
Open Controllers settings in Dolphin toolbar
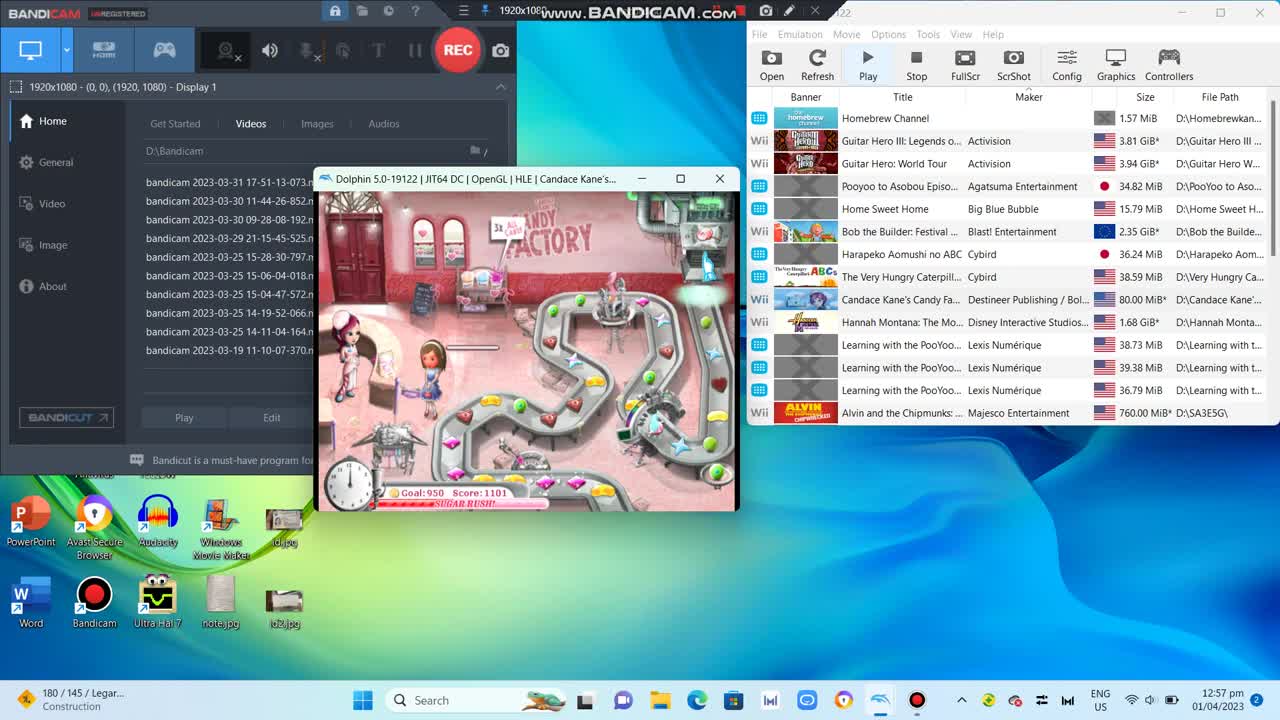pos(1169,65)
